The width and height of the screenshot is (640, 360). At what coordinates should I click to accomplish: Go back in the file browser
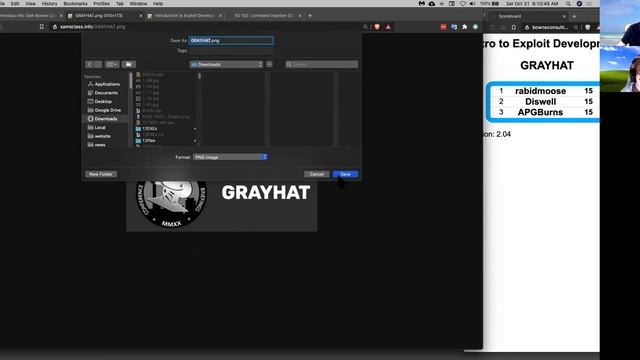point(89,64)
